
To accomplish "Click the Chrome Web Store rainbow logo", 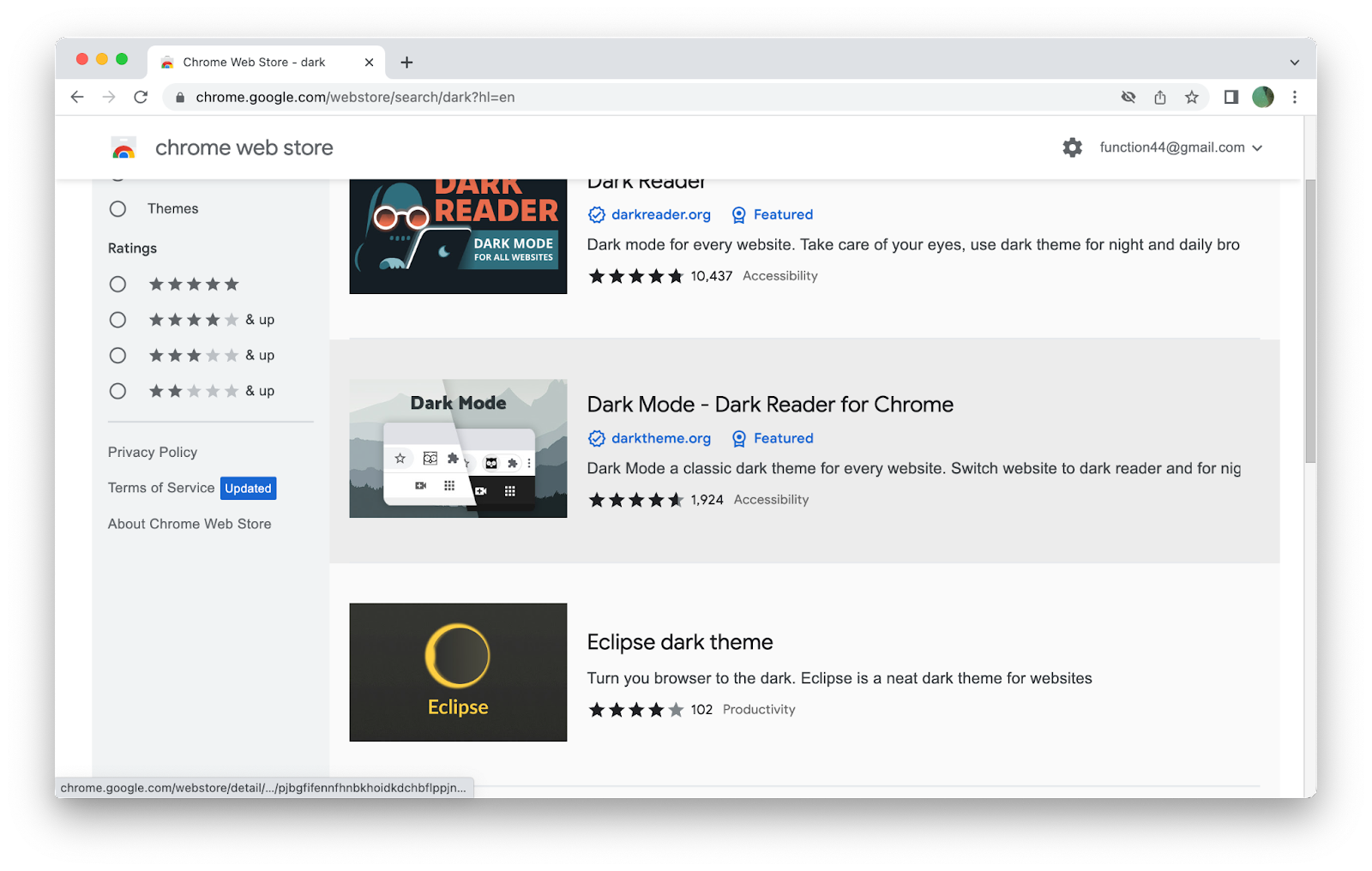I will (x=123, y=148).
